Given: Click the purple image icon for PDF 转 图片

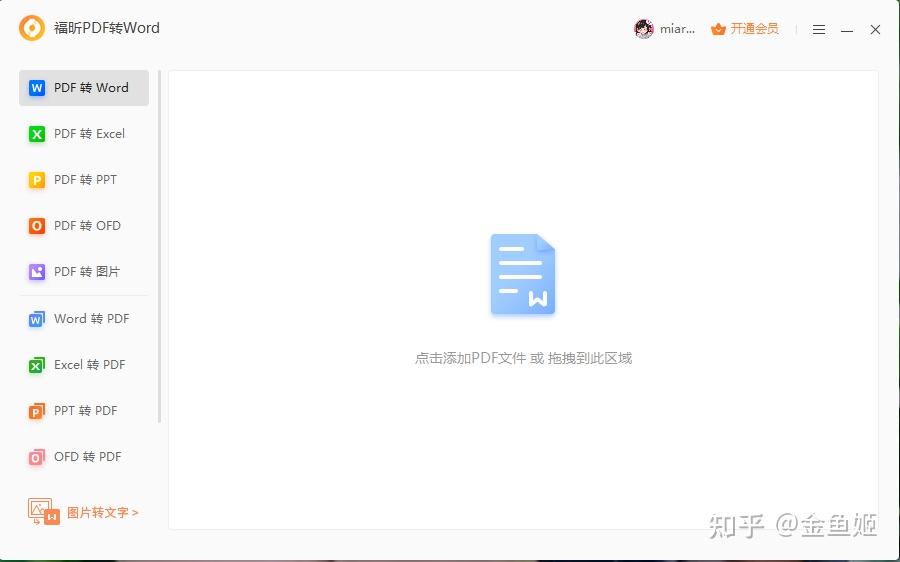Looking at the screenshot, I should tap(37, 272).
